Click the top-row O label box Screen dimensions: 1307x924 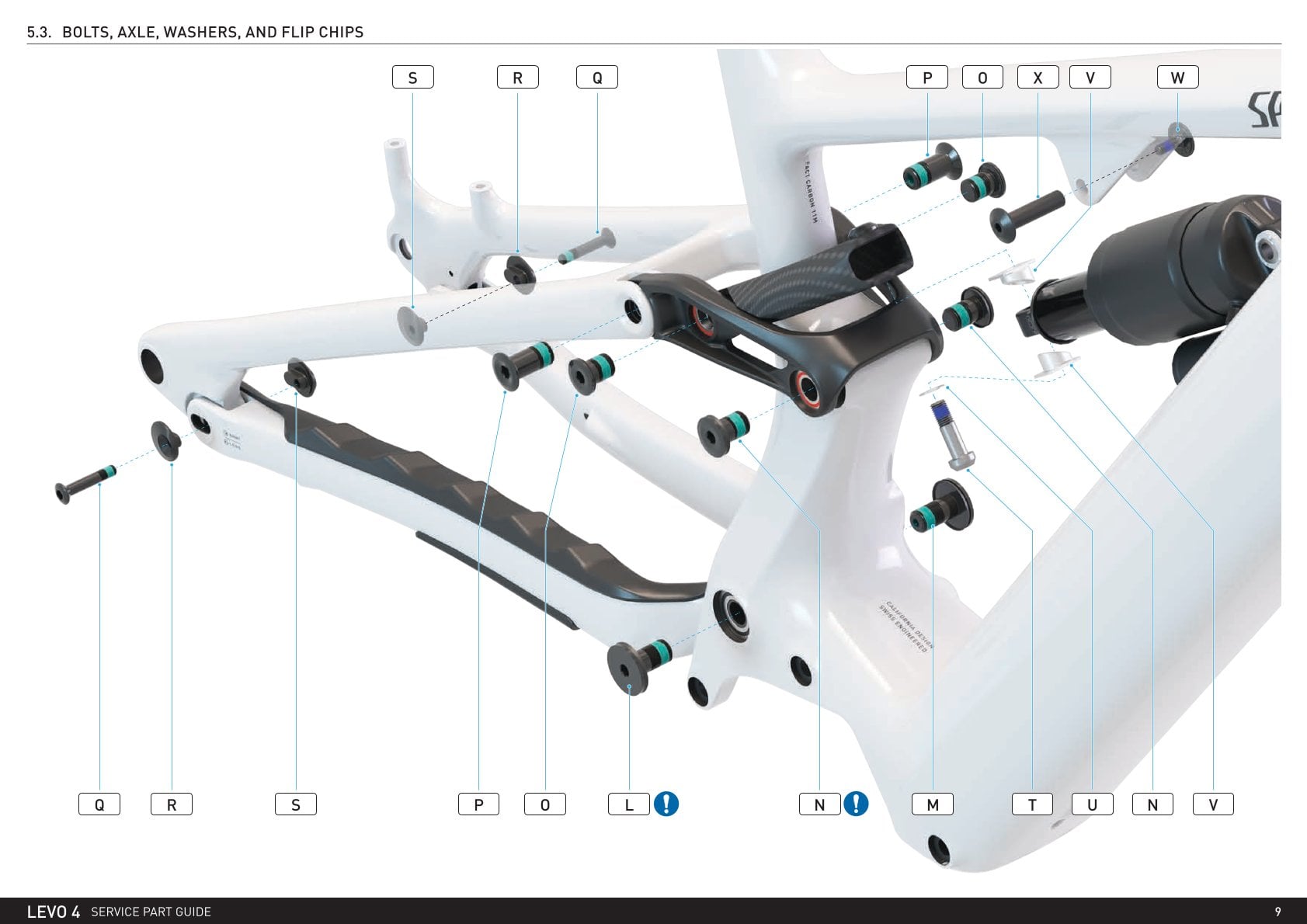tap(982, 78)
